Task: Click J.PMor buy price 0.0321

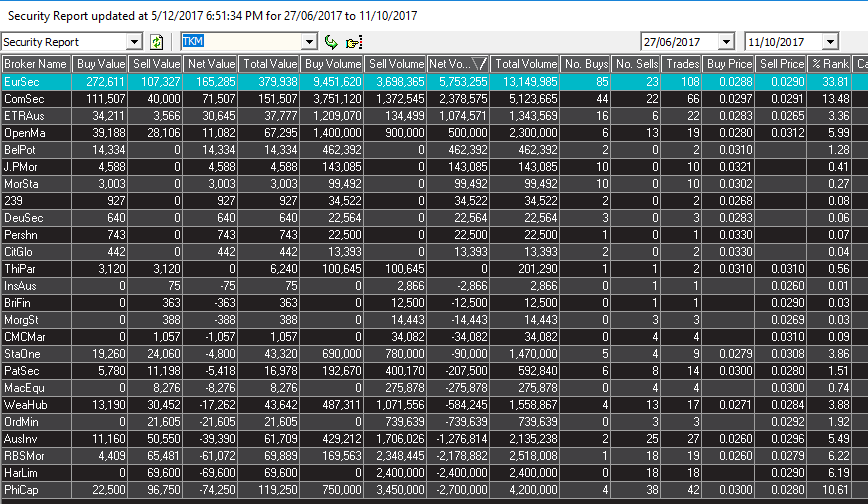Action: coord(736,167)
